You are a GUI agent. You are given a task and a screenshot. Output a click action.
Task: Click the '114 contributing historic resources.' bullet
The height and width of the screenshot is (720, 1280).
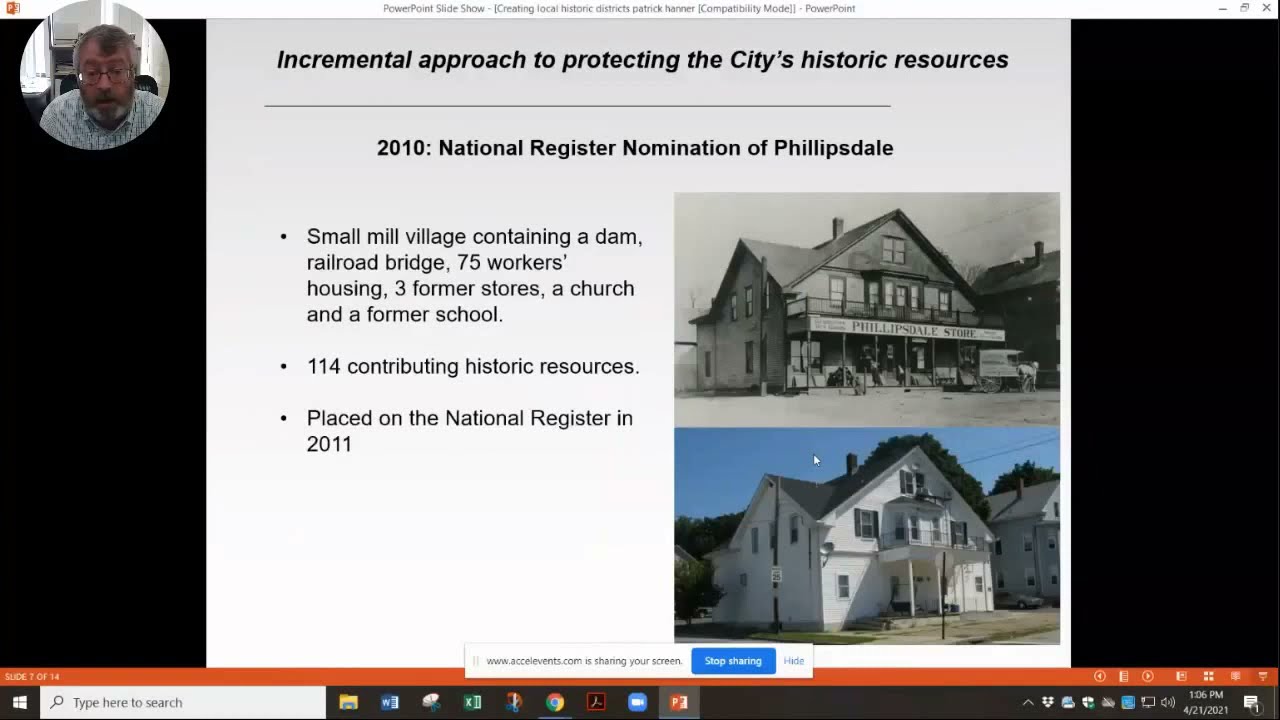[x=473, y=366]
